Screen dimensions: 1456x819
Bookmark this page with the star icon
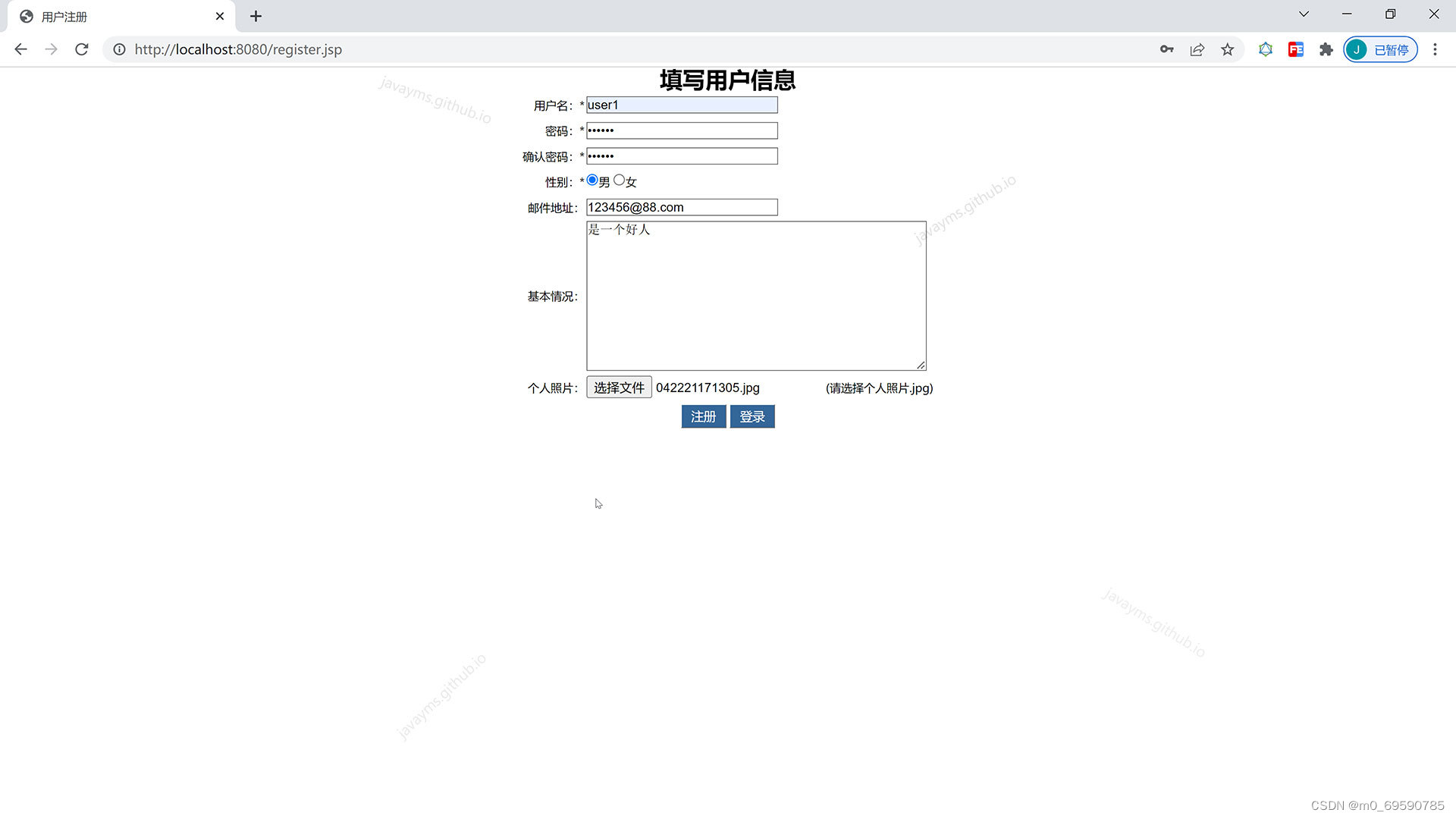click(x=1227, y=49)
